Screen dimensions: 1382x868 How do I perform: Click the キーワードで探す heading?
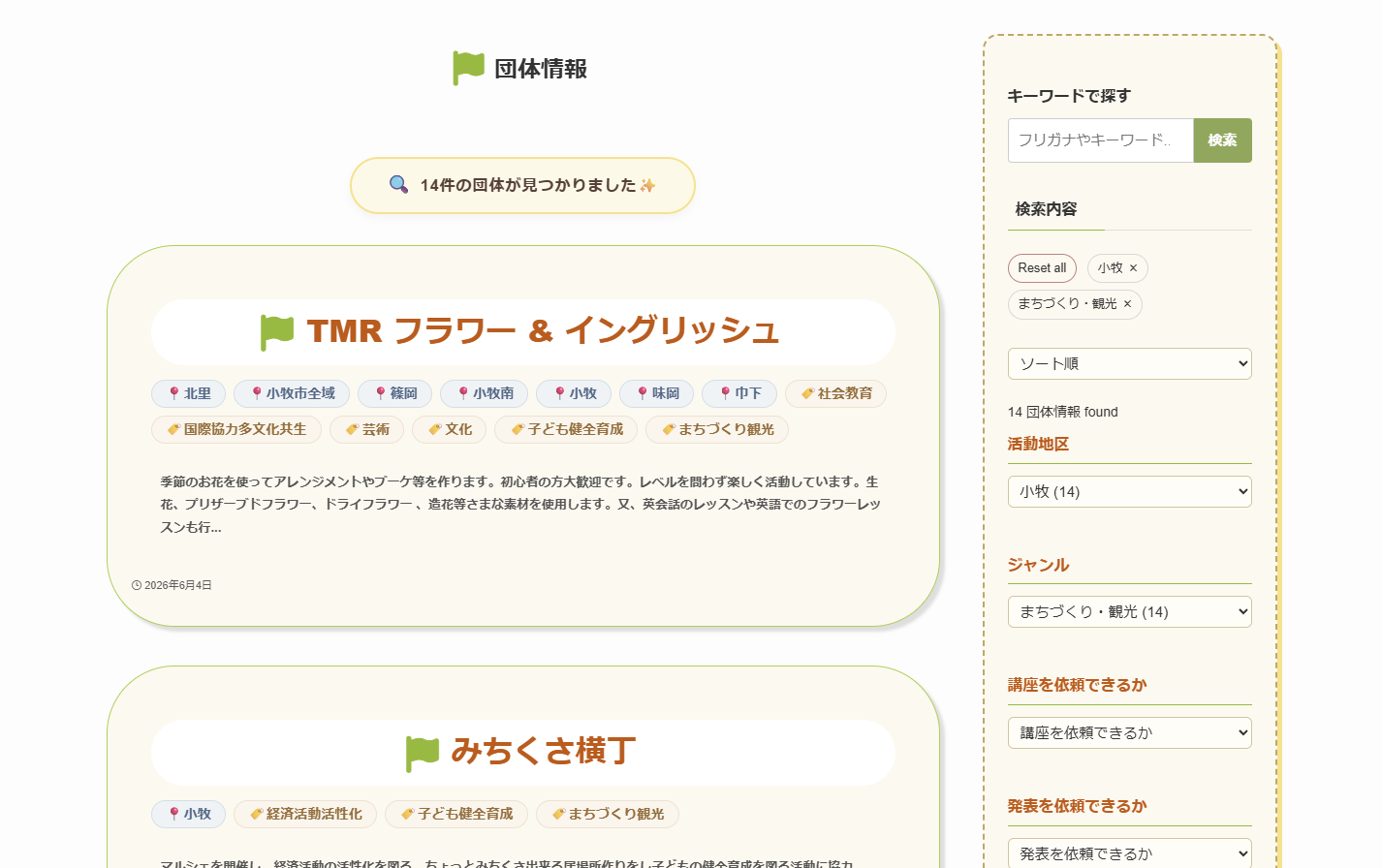click(x=1069, y=96)
